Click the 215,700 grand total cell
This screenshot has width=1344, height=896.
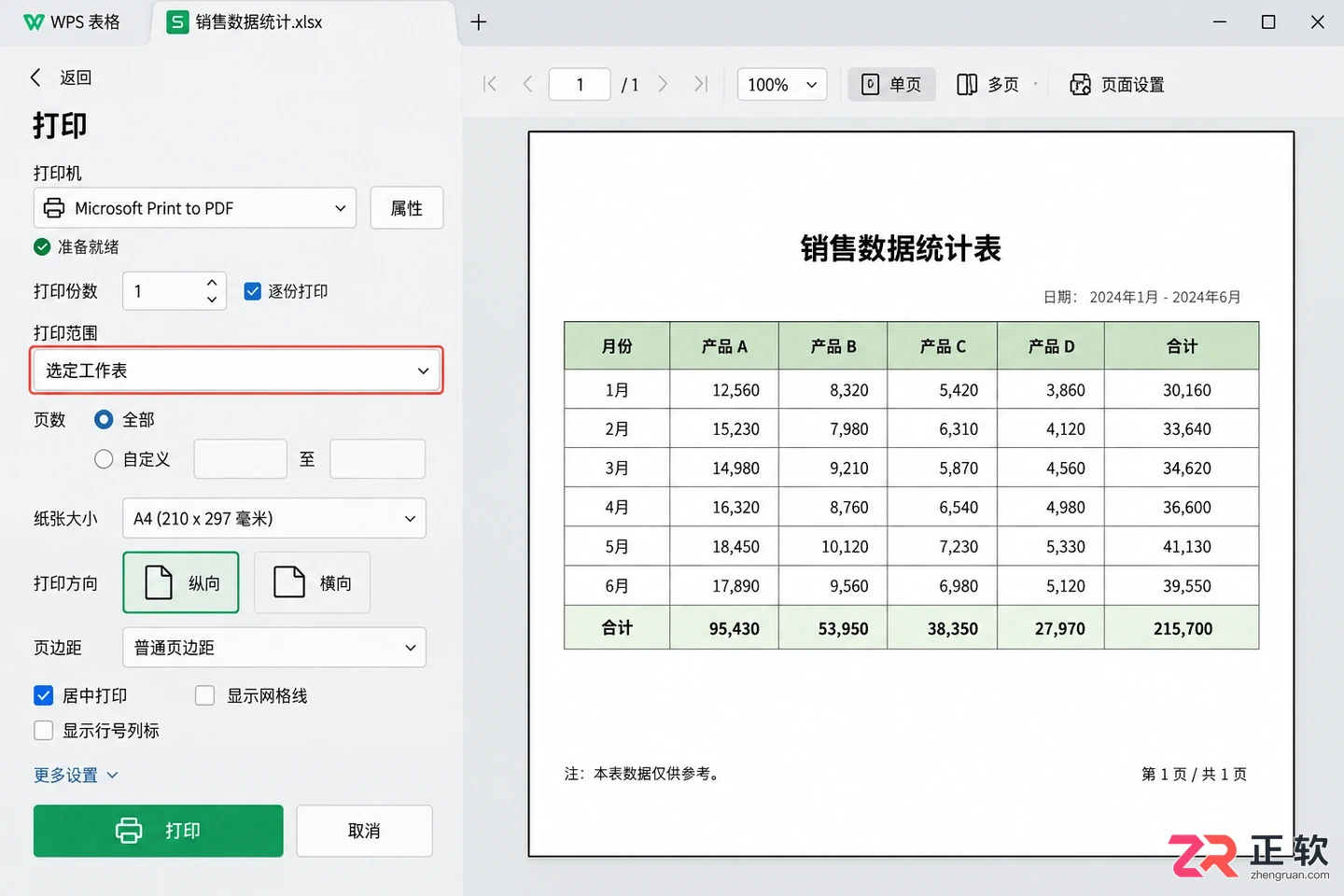pyautogui.click(x=1182, y=628)
